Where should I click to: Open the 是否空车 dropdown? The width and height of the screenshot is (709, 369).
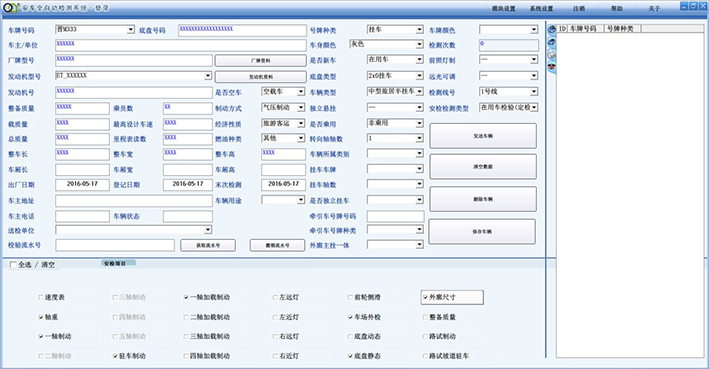pyautogui.click(x=301, y=92)
